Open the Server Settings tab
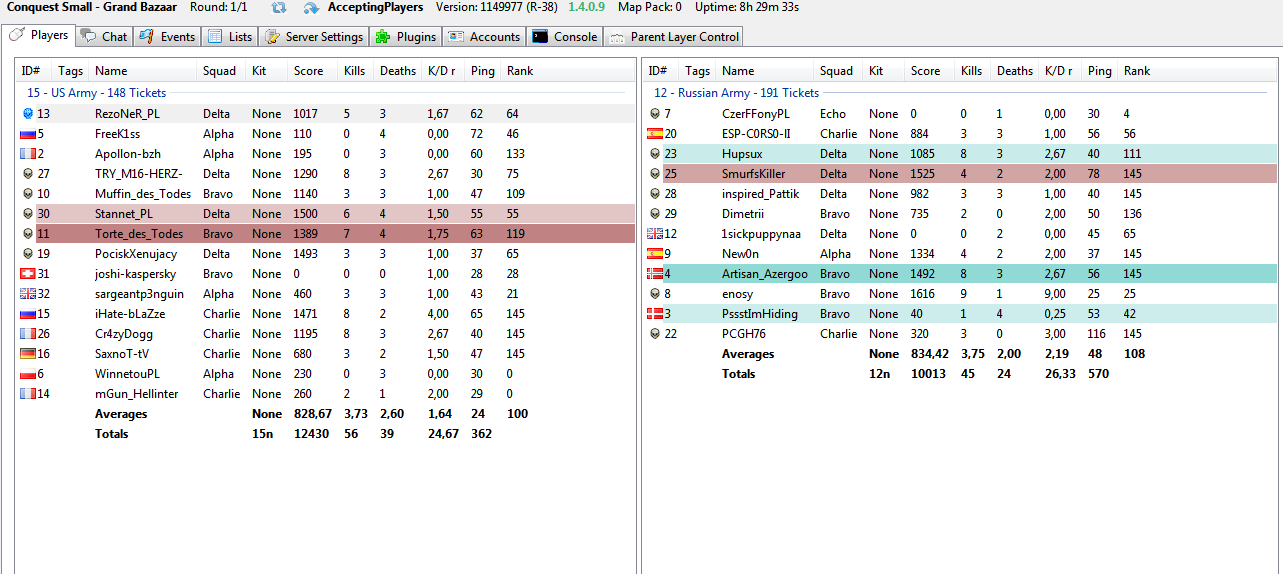 pyautogui.click(x=314, y=37)
